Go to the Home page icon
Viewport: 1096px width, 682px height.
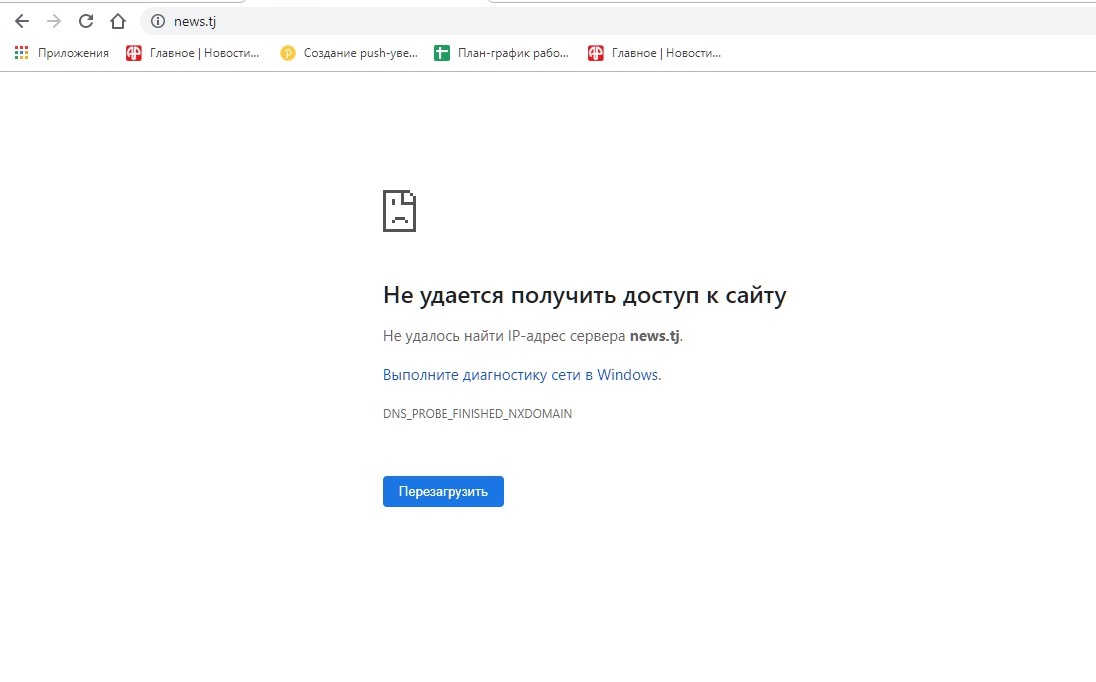[118, 21]
